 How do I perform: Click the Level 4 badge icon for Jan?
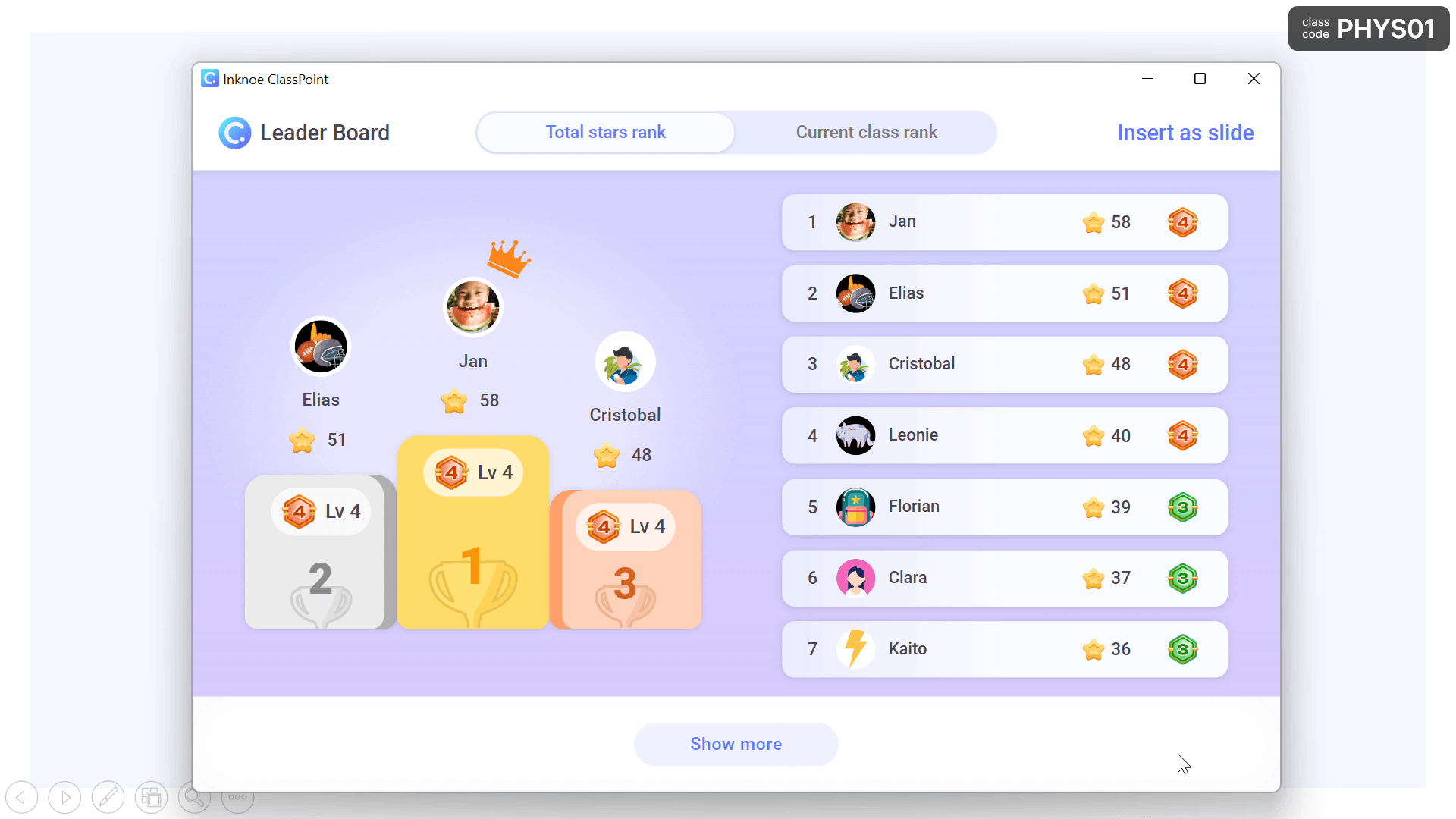coord(1183,221)
